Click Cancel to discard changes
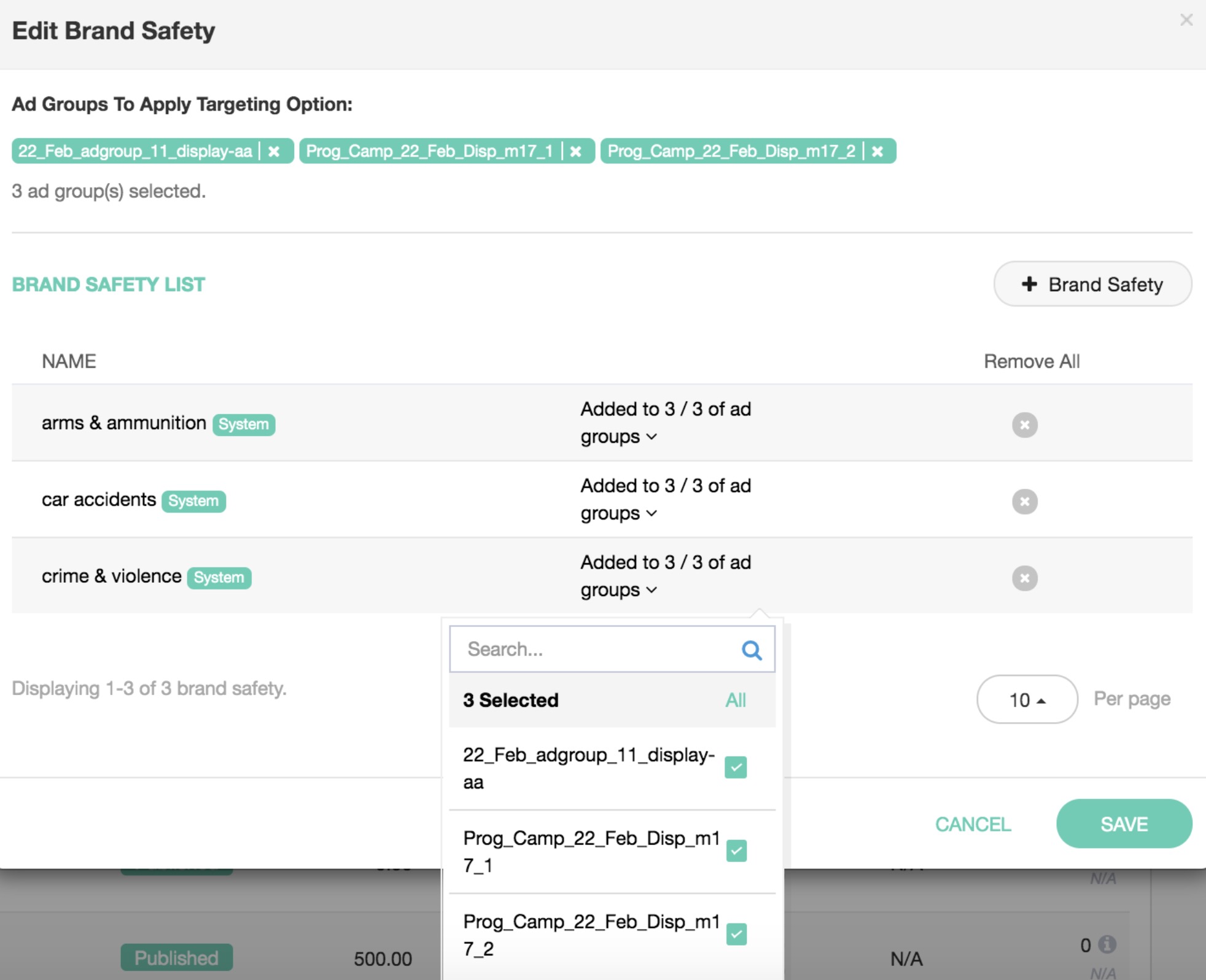The image size is (1206, 980). point(973,824)
